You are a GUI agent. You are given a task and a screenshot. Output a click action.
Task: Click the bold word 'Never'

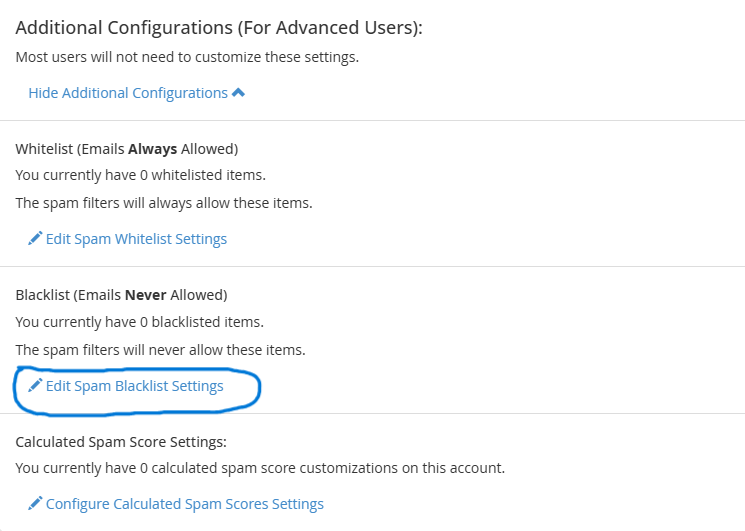pyautogui.click(x=145, y=295)
